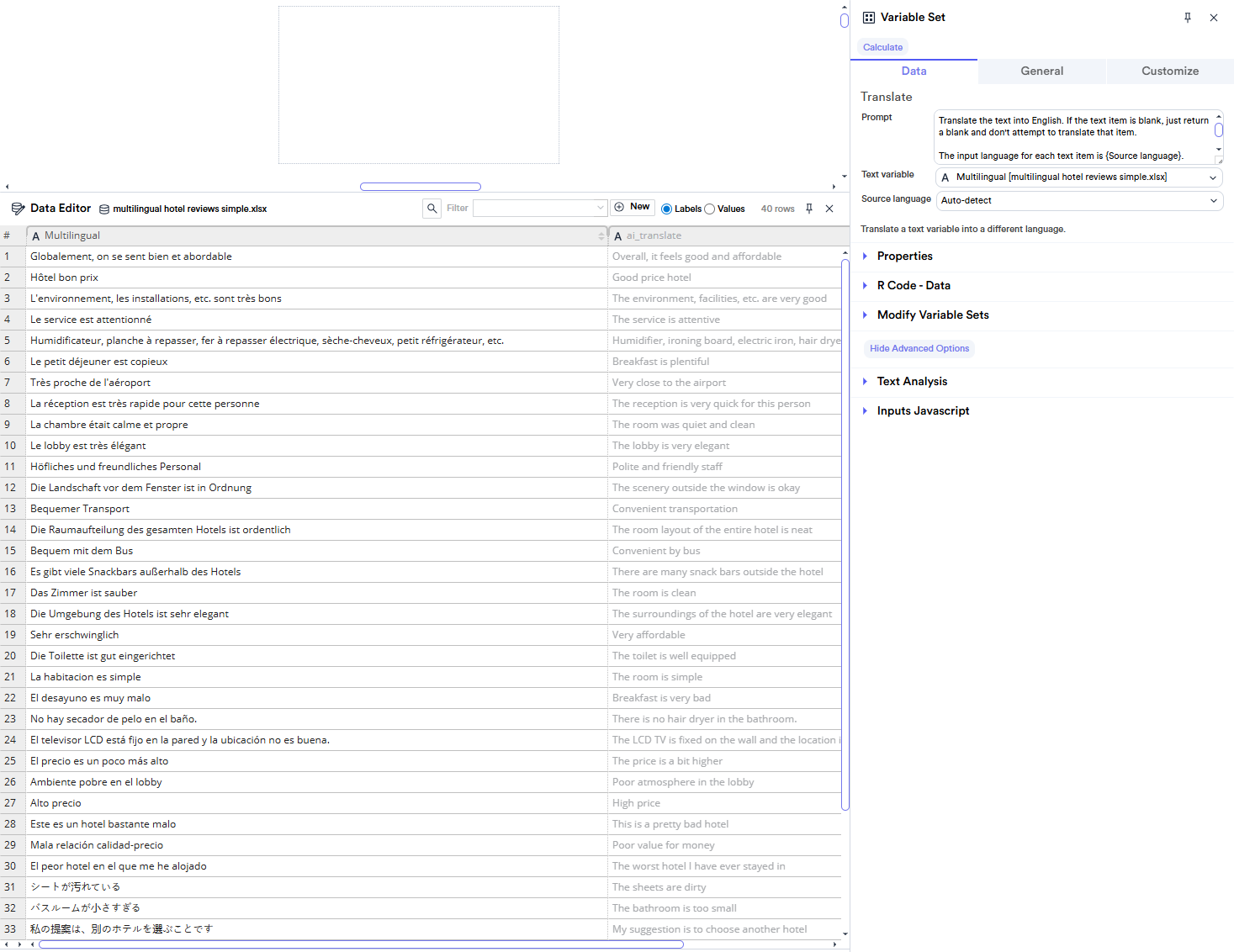Click the Data Editor pencil icon
The image size is (1234, 952).
click(17, 208)
